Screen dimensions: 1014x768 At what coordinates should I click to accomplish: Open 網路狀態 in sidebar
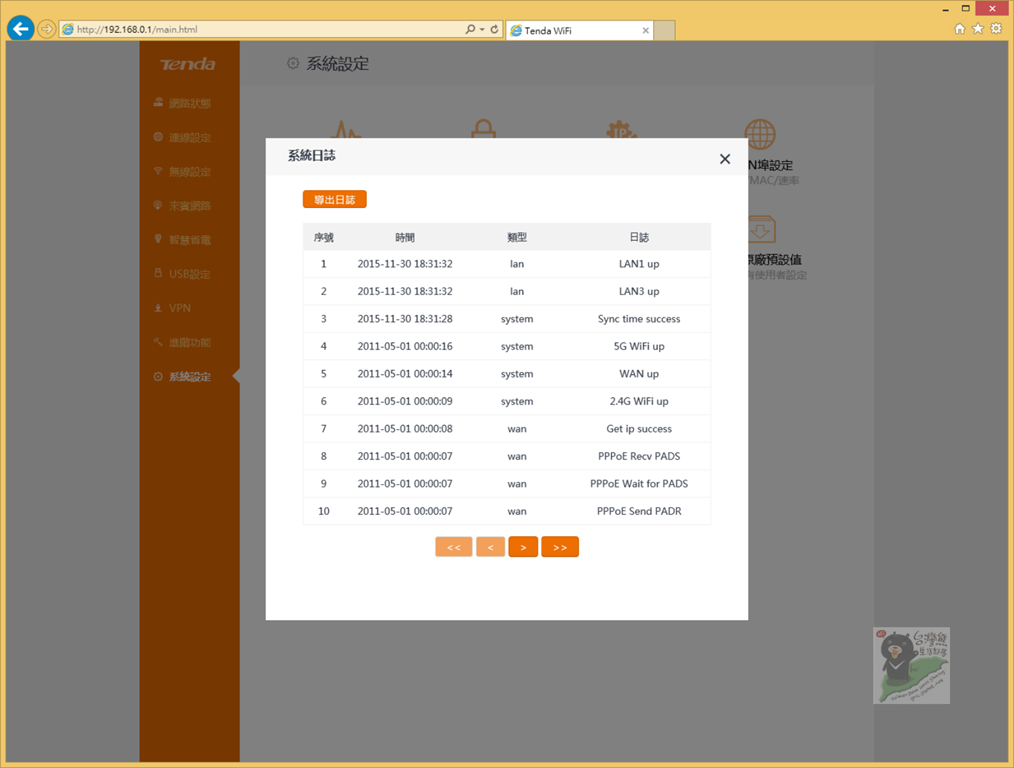[x=189, y=103]
